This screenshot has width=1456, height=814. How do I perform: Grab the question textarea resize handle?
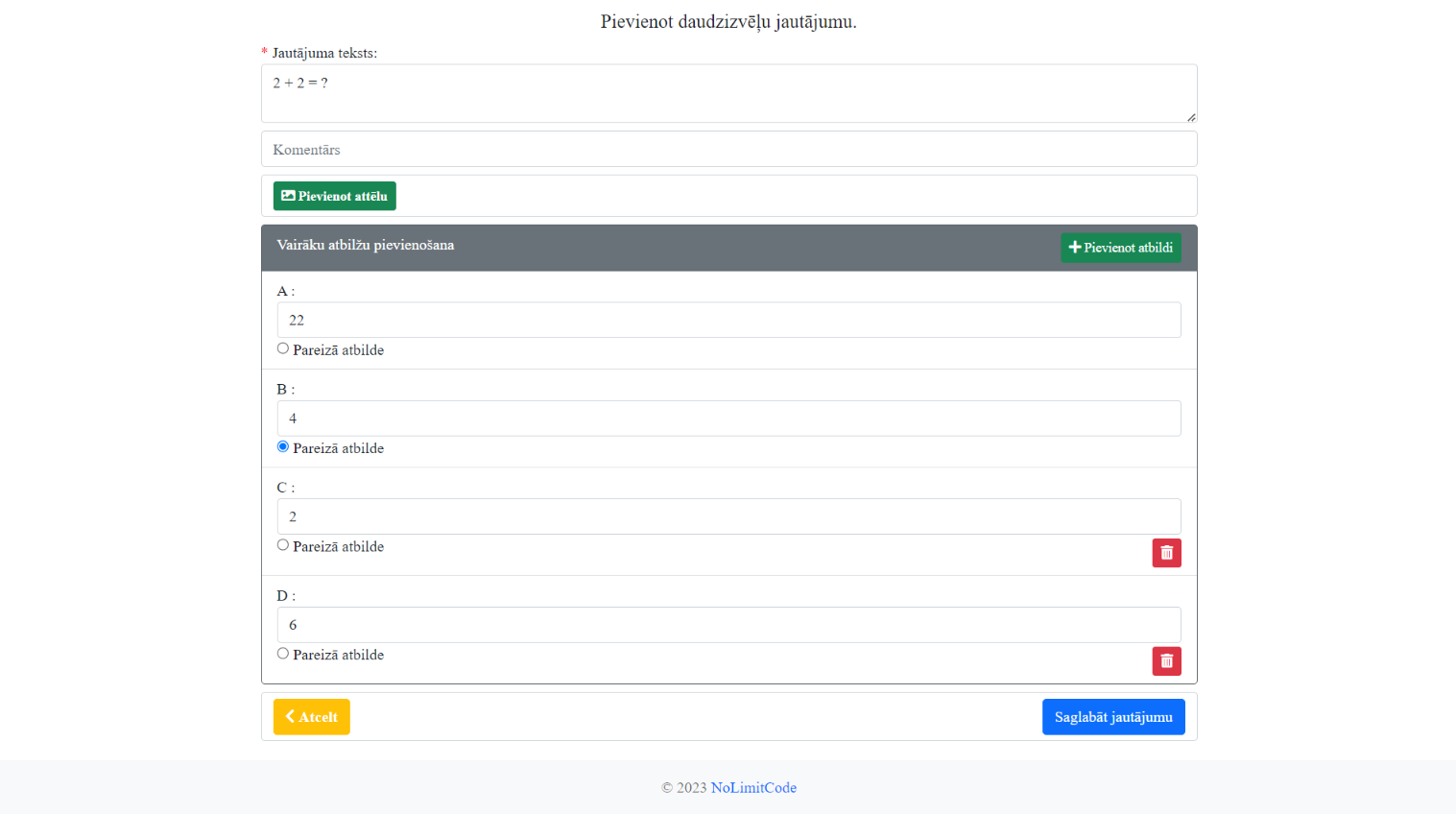(1191, 117)
